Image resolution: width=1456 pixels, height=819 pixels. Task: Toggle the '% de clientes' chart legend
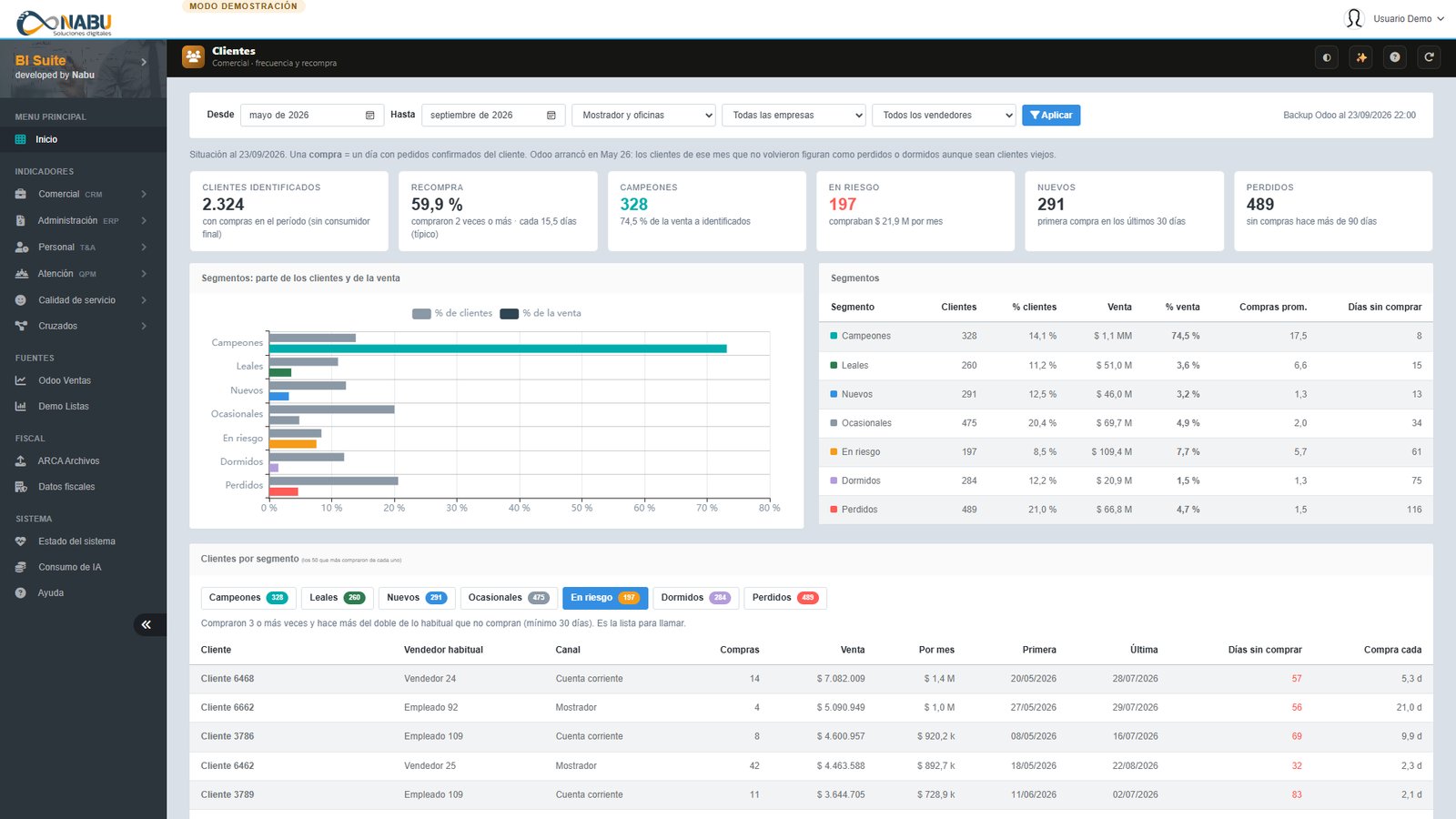click(x=452, y=313)
